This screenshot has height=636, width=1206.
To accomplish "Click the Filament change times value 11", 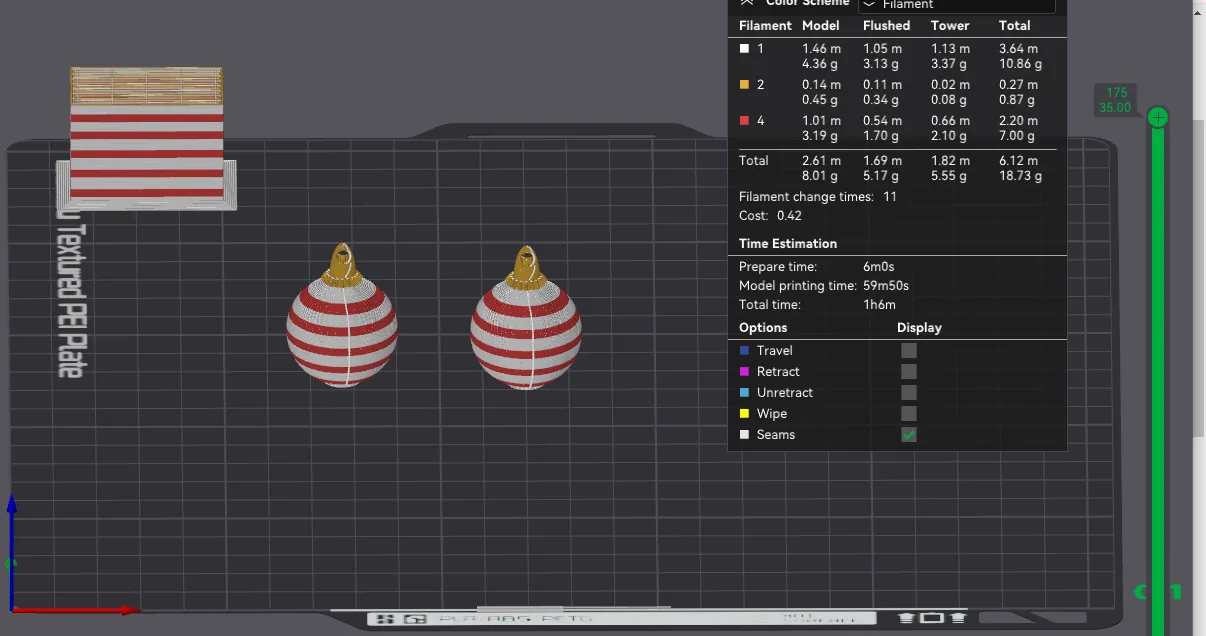I will pos(890,197).
